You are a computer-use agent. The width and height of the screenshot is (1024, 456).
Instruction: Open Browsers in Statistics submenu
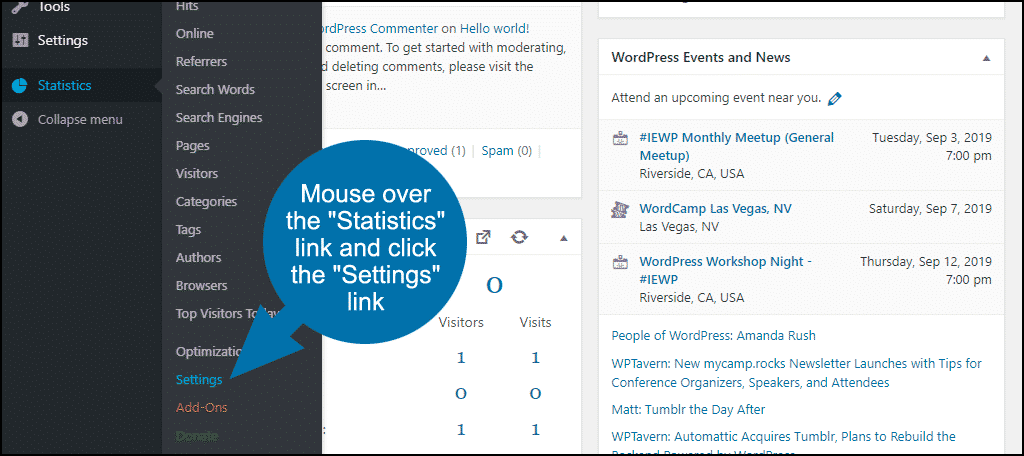201,285
